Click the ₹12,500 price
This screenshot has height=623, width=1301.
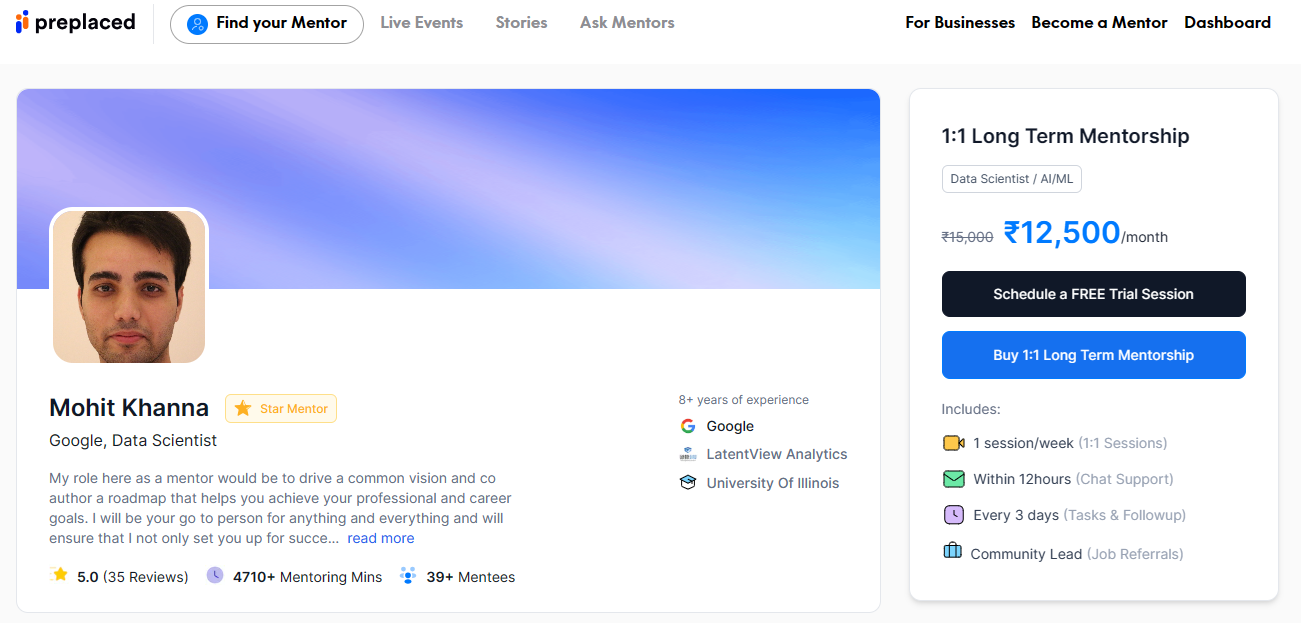(x=1062, y=232)
